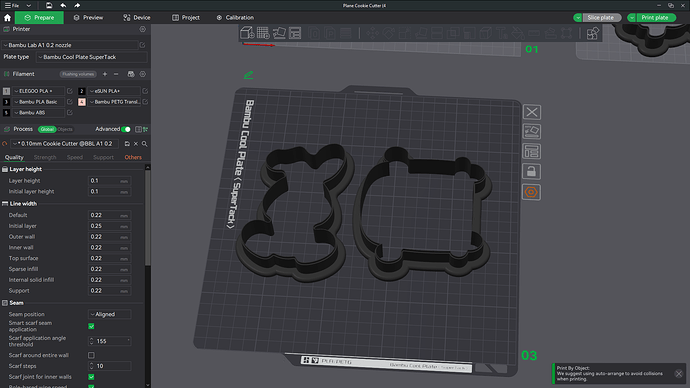Open the Seam position Aligned dropdown

tap(109, 314)
